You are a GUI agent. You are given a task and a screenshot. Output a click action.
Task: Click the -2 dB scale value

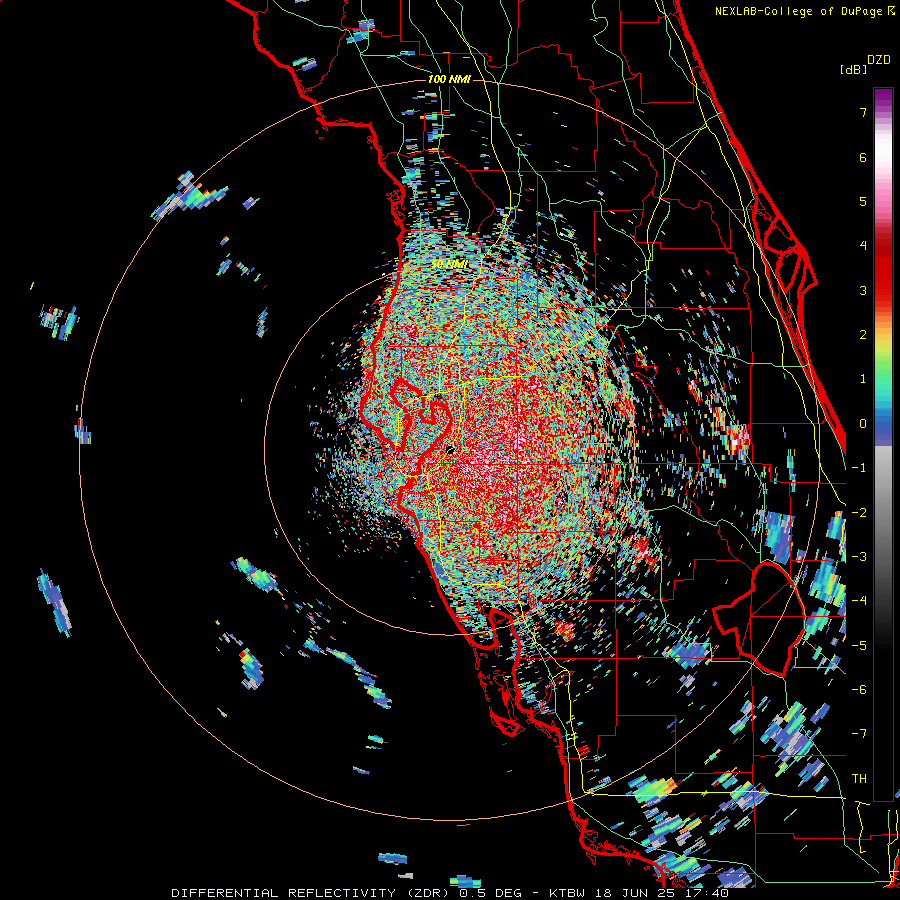859,513
